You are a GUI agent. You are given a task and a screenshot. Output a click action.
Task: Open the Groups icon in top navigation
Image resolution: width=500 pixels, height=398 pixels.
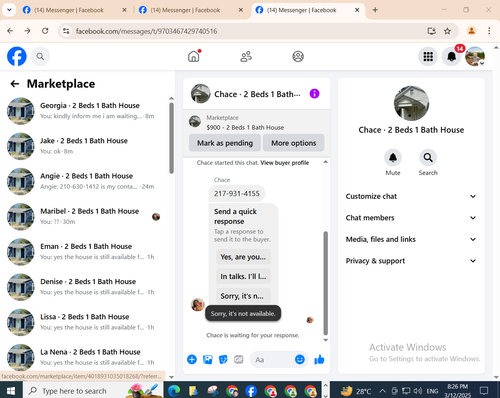(x=298, y=56)
